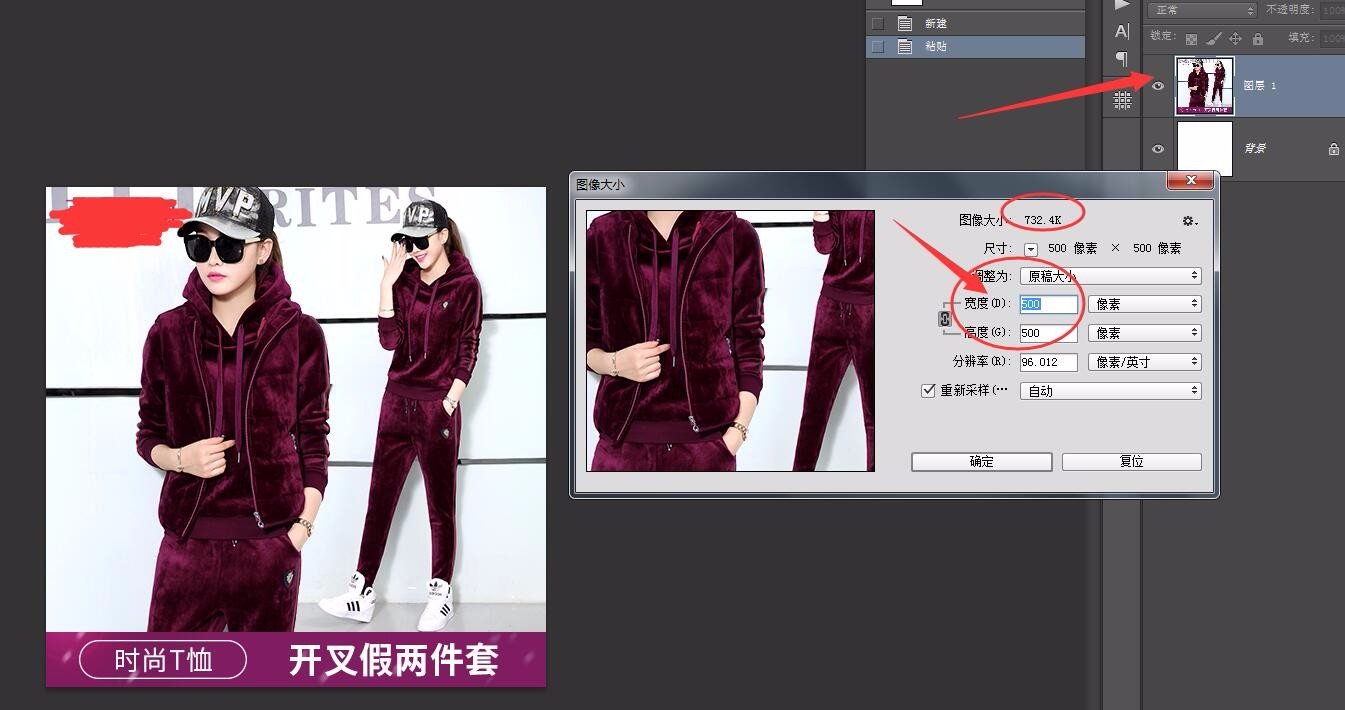Open the Paragraph panel icon

click(1122, 58)
